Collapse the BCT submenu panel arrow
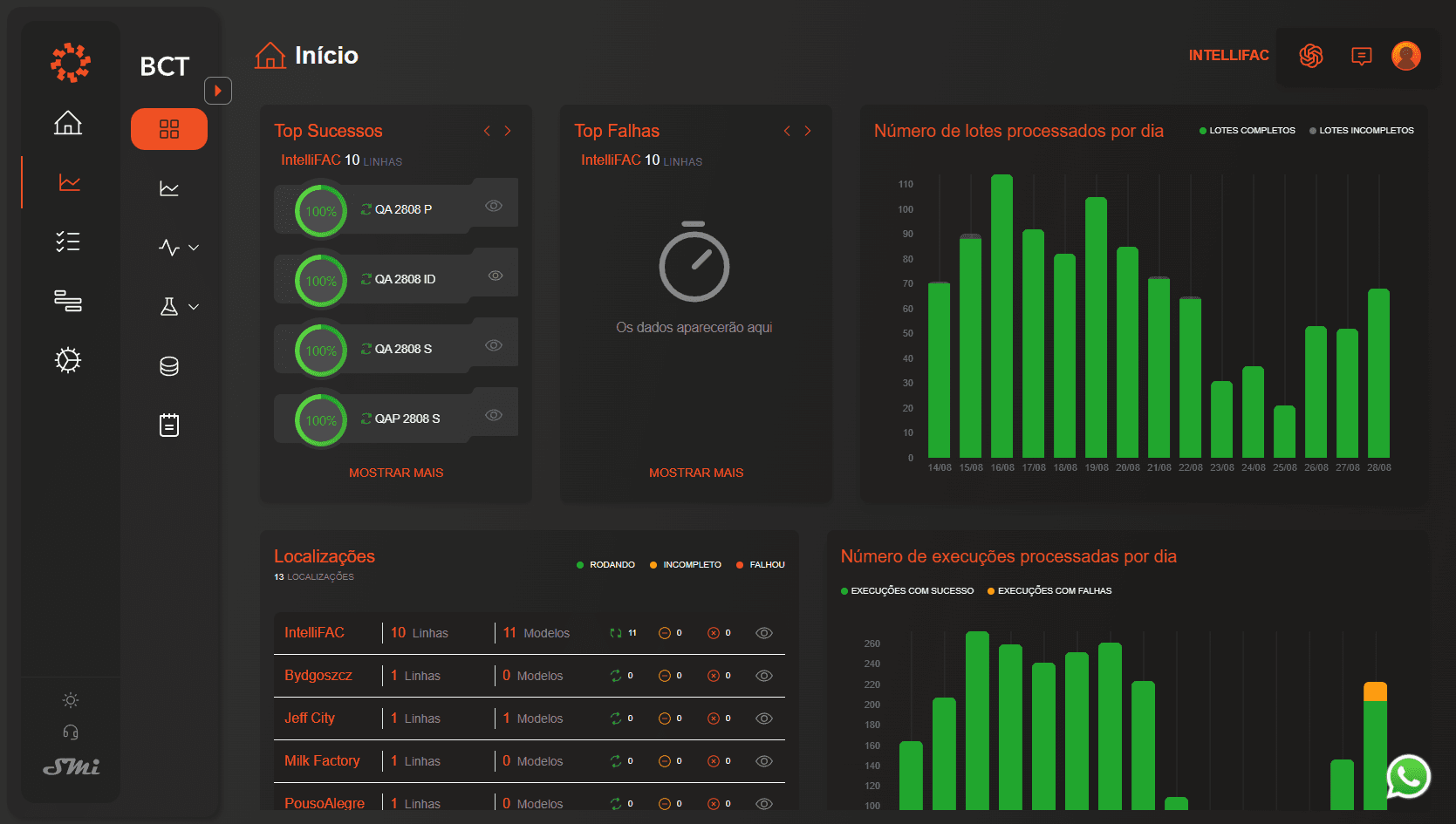Image resolution: width=1456 pixels, height=824 pixels. (x=218, y=91)
